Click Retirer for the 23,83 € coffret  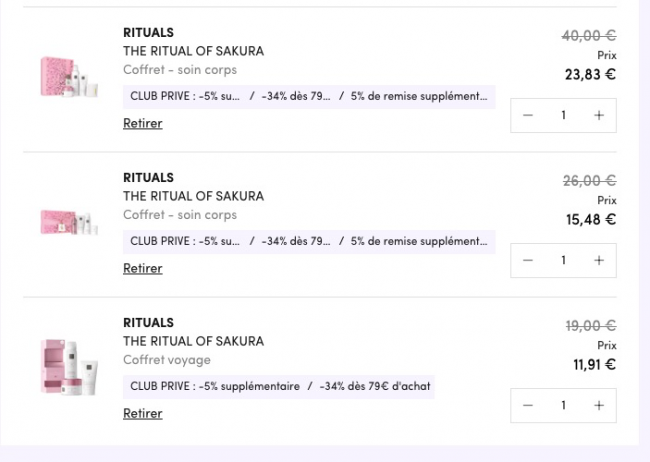coord(142,124)
